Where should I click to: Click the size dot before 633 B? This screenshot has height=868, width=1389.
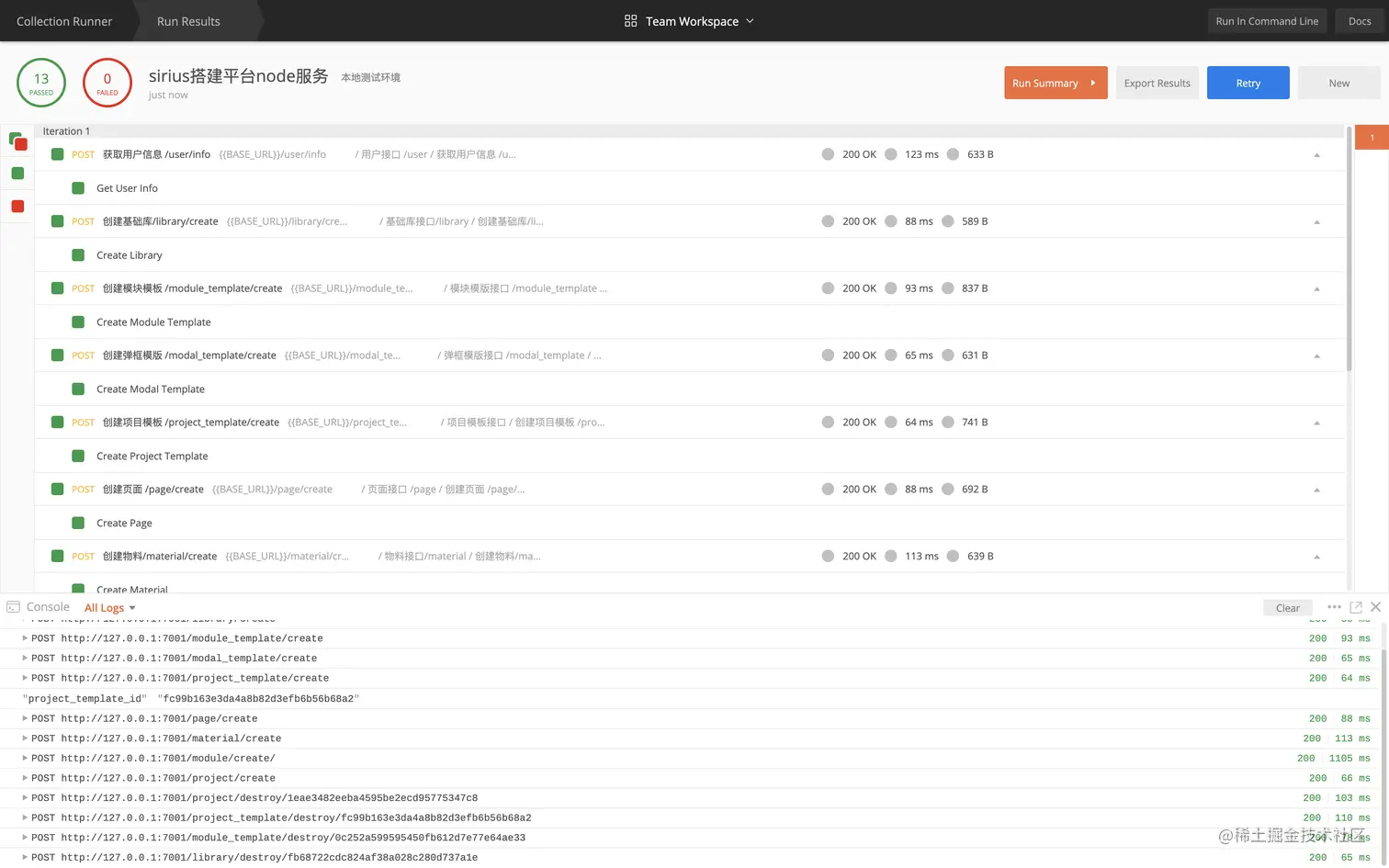953,154
